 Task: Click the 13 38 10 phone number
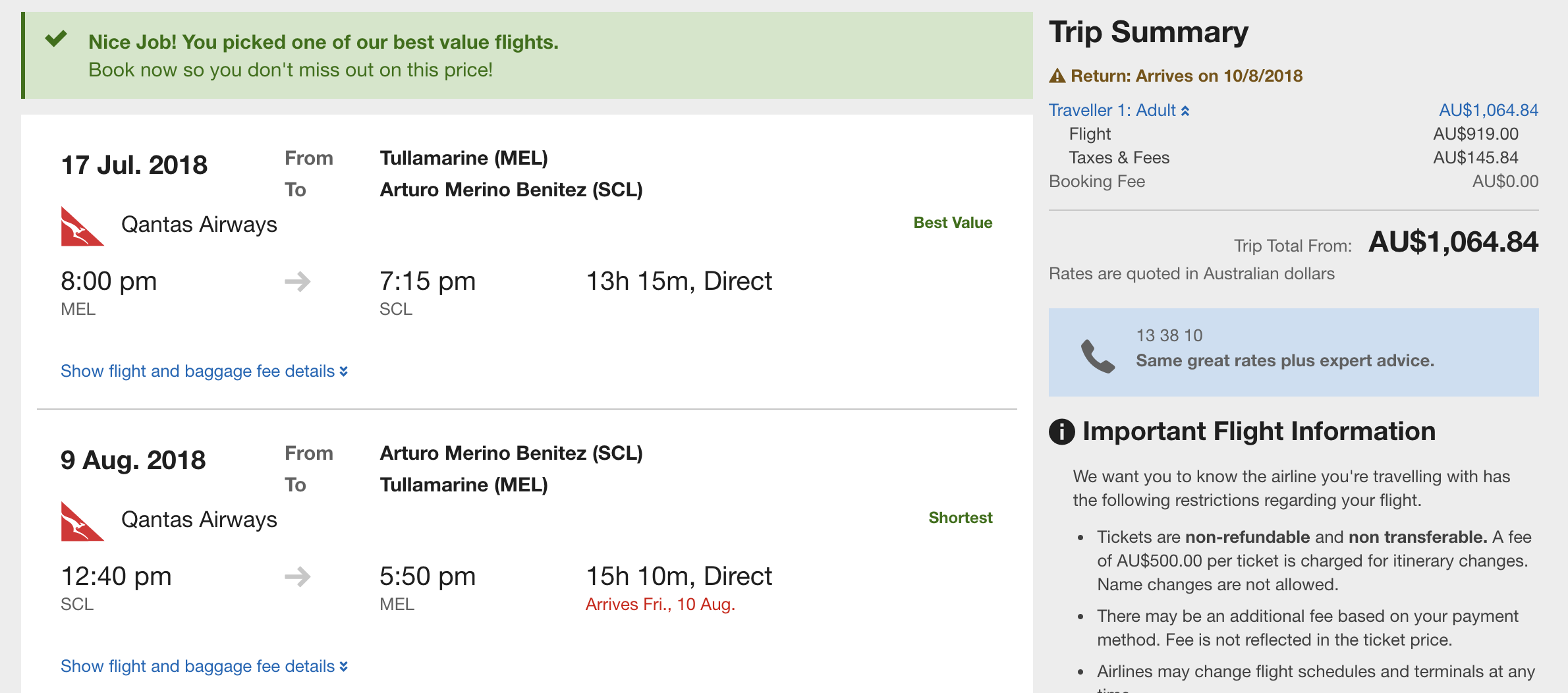tap(1169, 335)
